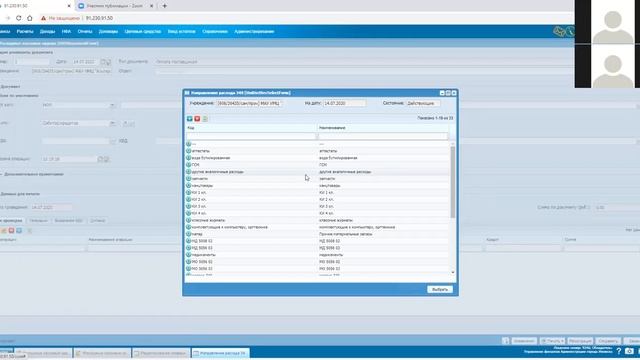Select 'КИ 2 кл.' in the Код column
The width and height of the screenshot is (640, 360).
point(199,199)
